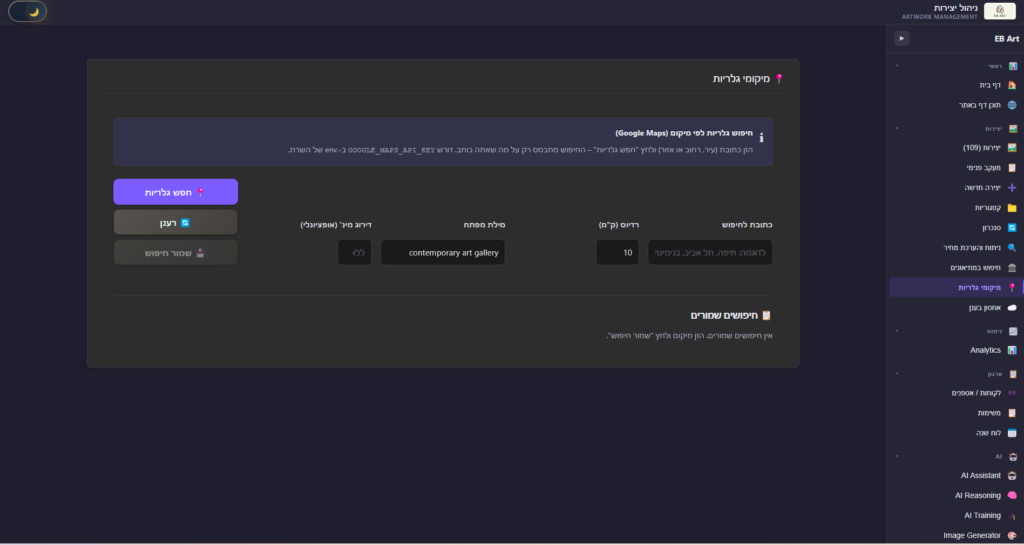Click the home page house icon in sidebar

click(x=1012, y=85)
